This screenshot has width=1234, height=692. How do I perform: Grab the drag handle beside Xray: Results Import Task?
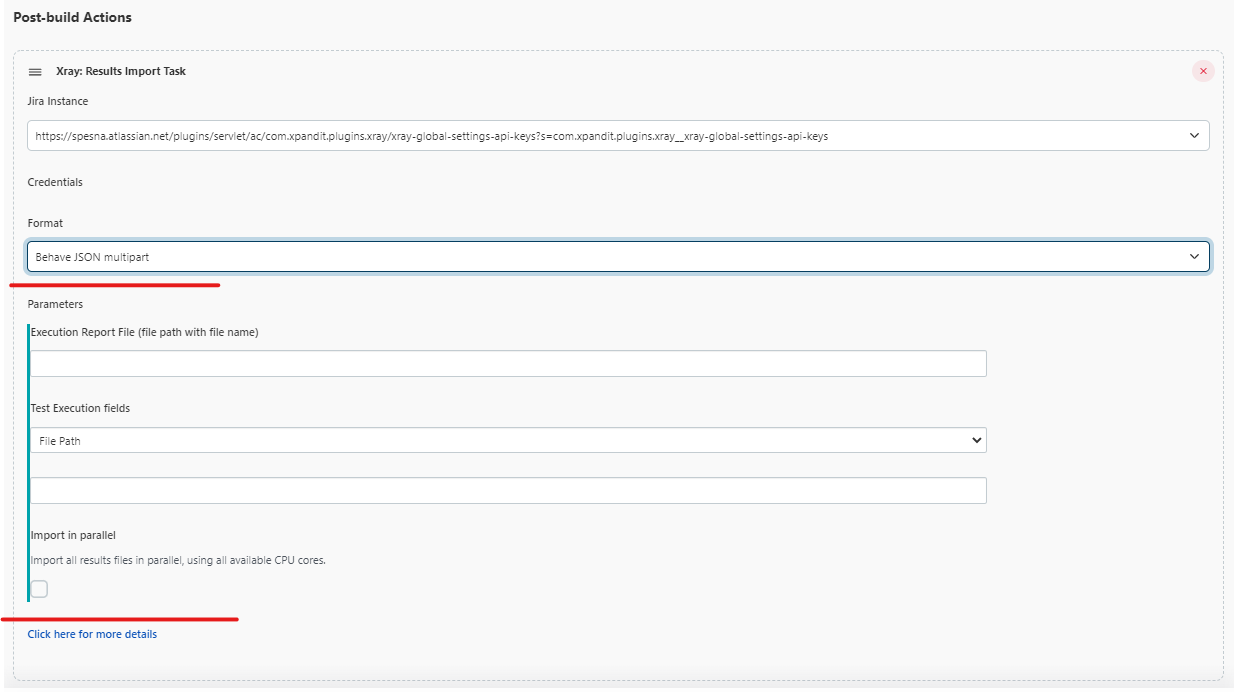tap(35, 72)
